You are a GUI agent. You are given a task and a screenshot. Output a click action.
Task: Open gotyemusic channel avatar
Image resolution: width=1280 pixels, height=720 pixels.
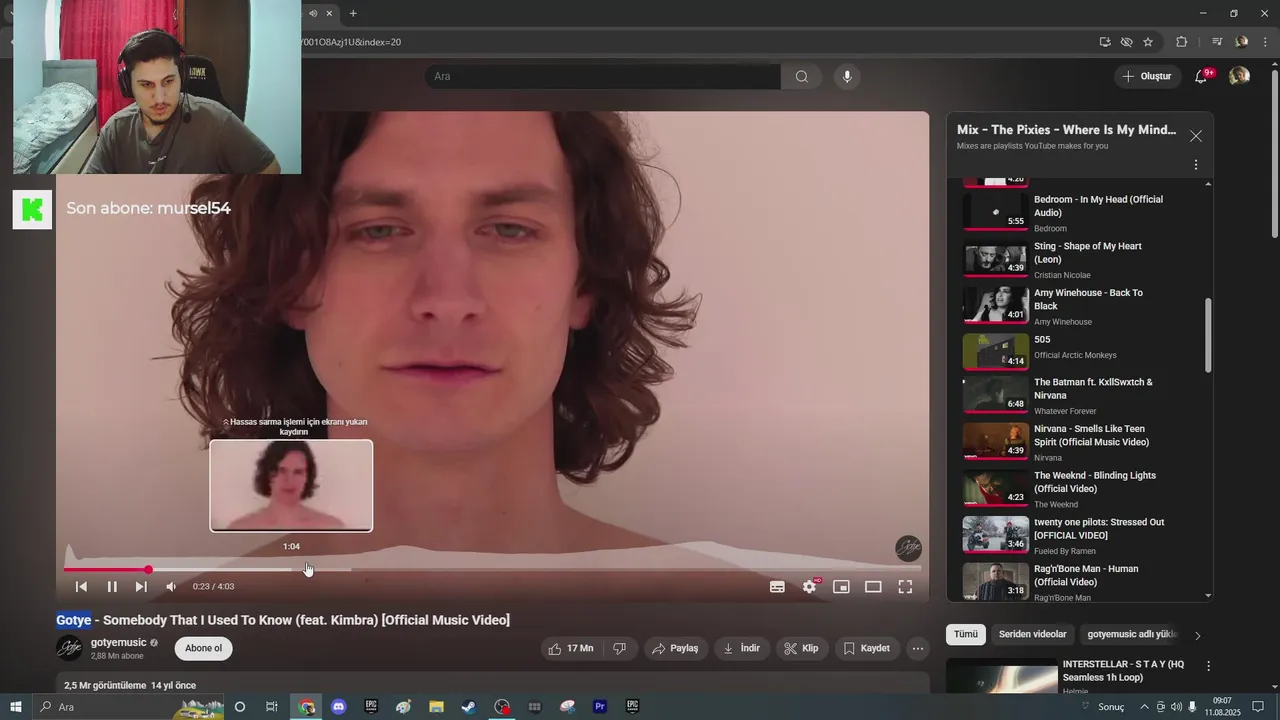[69, 648]
